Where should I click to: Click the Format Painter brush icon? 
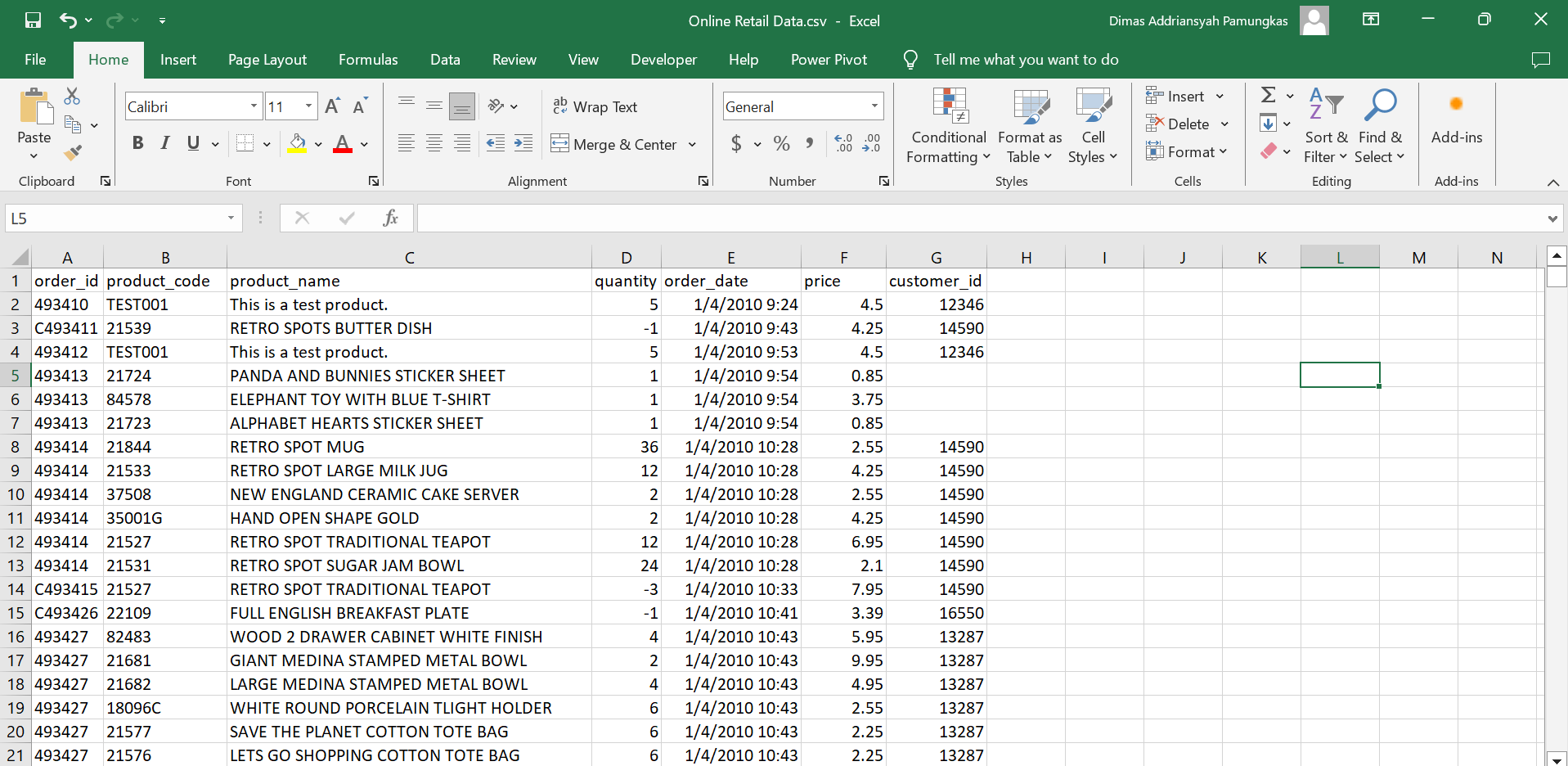coord(73,152)
